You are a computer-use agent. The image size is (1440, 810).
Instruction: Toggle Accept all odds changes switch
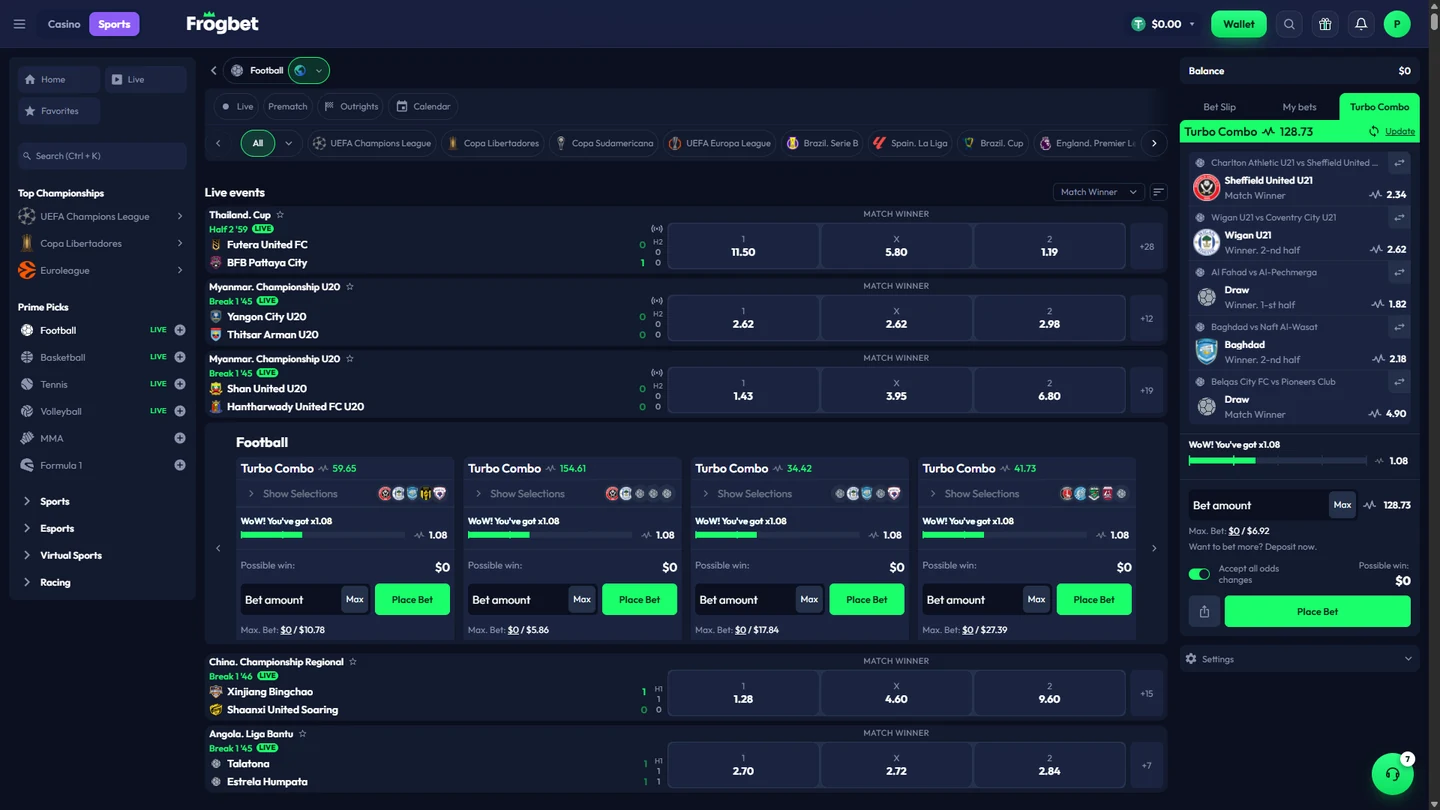click(x=1199, y=574)
